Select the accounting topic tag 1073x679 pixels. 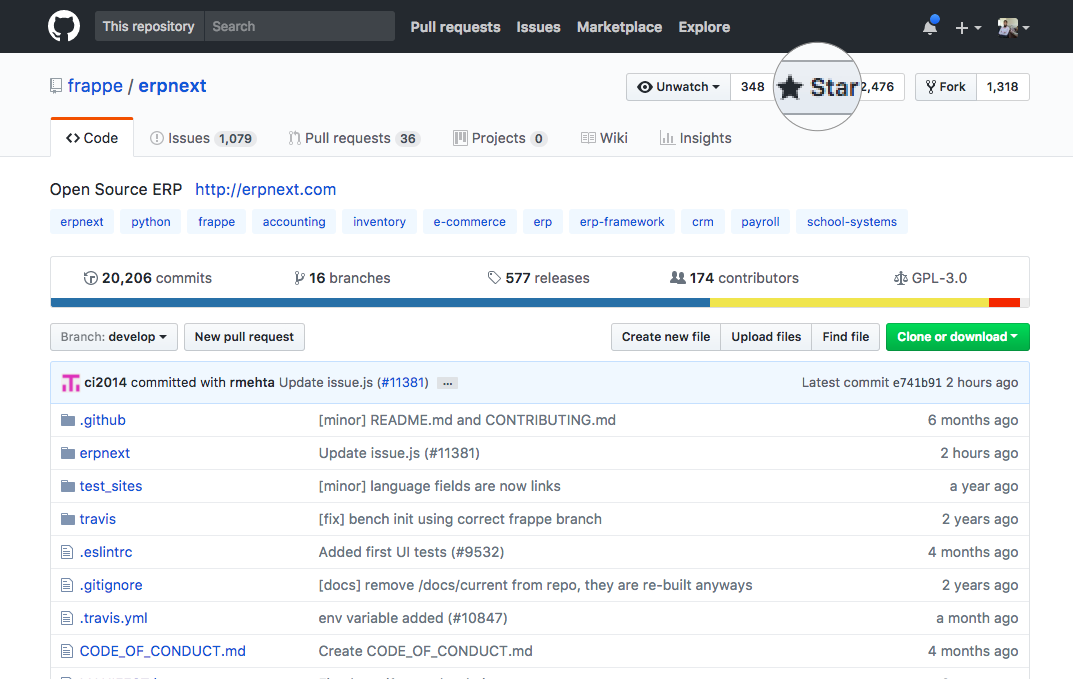tap(294, 222)
